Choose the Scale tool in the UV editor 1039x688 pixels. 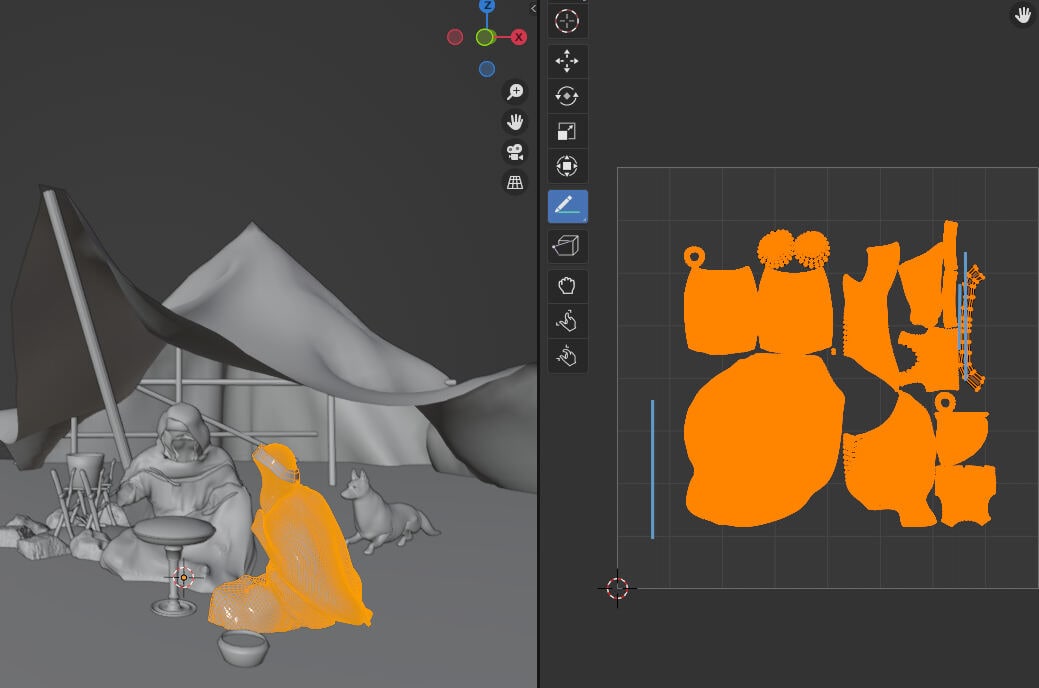pyautogui.click(x=567, y=131)
